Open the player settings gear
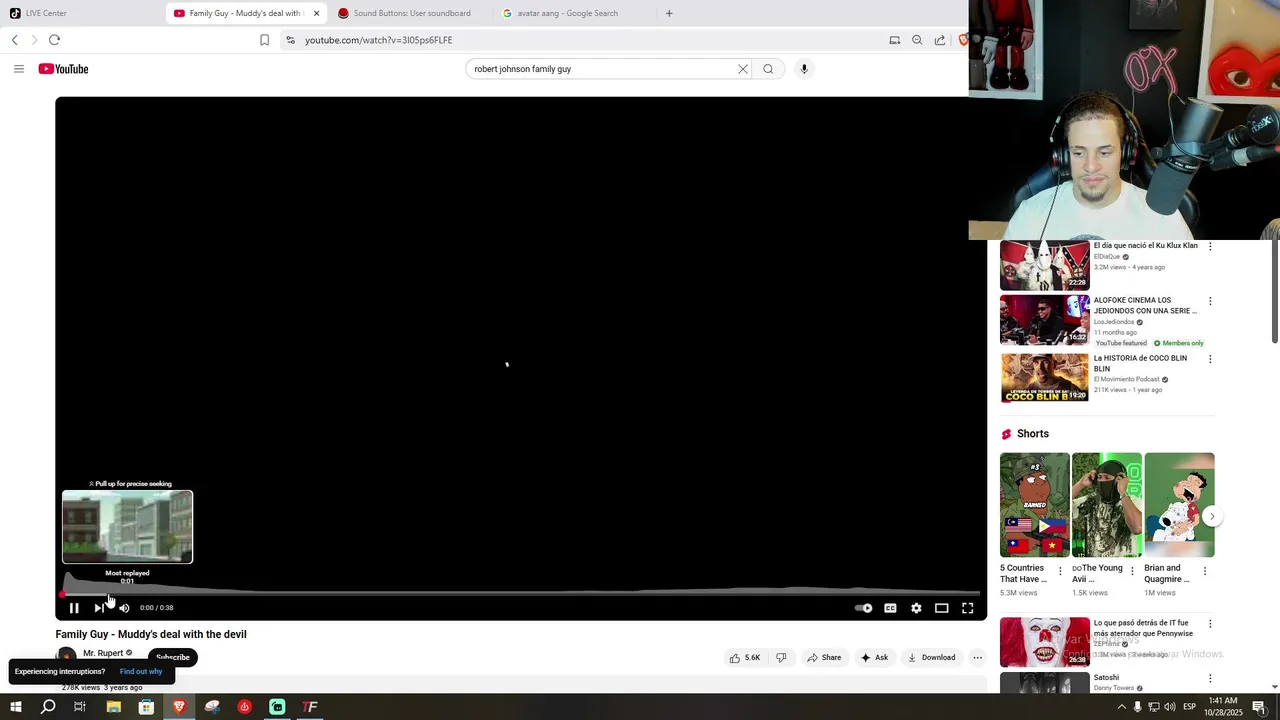 pos(916,608)
